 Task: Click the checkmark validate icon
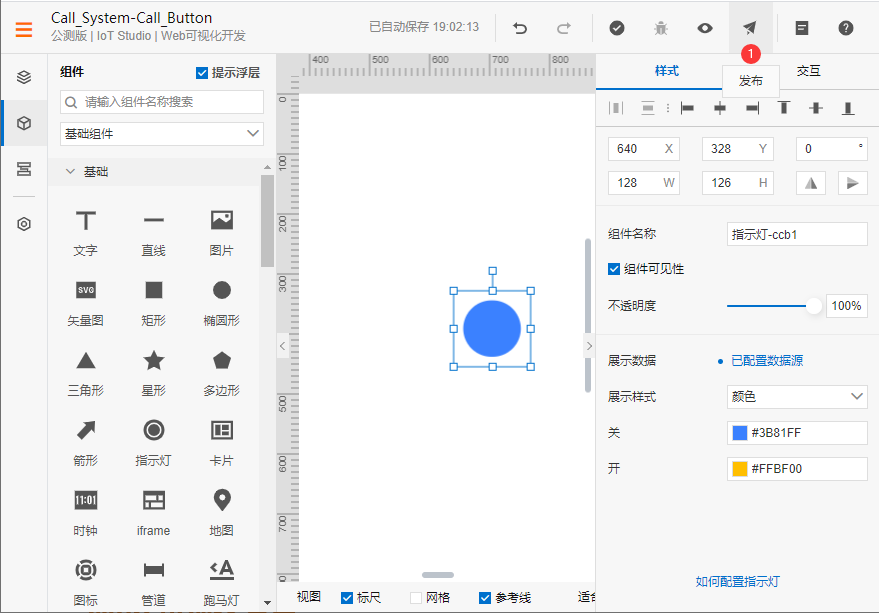coord(617,28)
